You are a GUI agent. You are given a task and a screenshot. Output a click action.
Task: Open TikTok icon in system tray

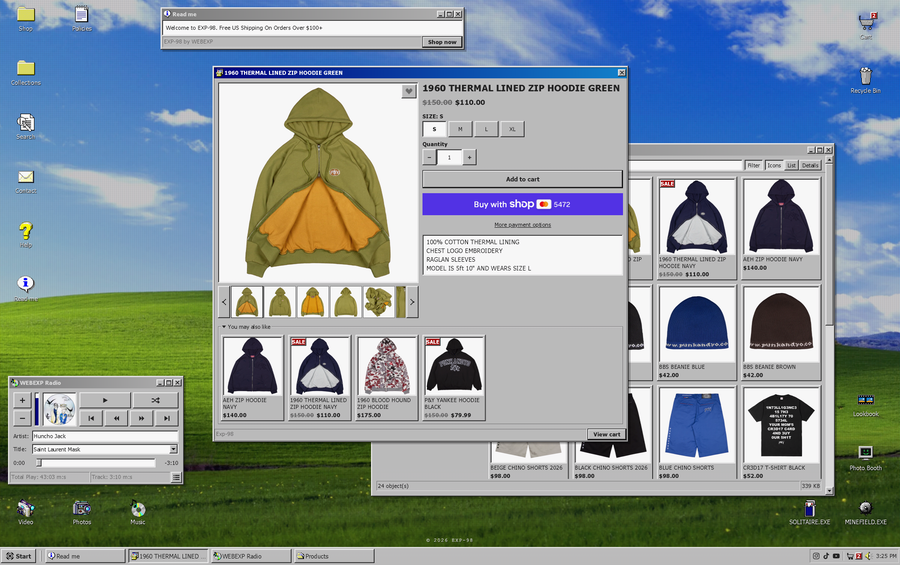[x=826, y=556]
